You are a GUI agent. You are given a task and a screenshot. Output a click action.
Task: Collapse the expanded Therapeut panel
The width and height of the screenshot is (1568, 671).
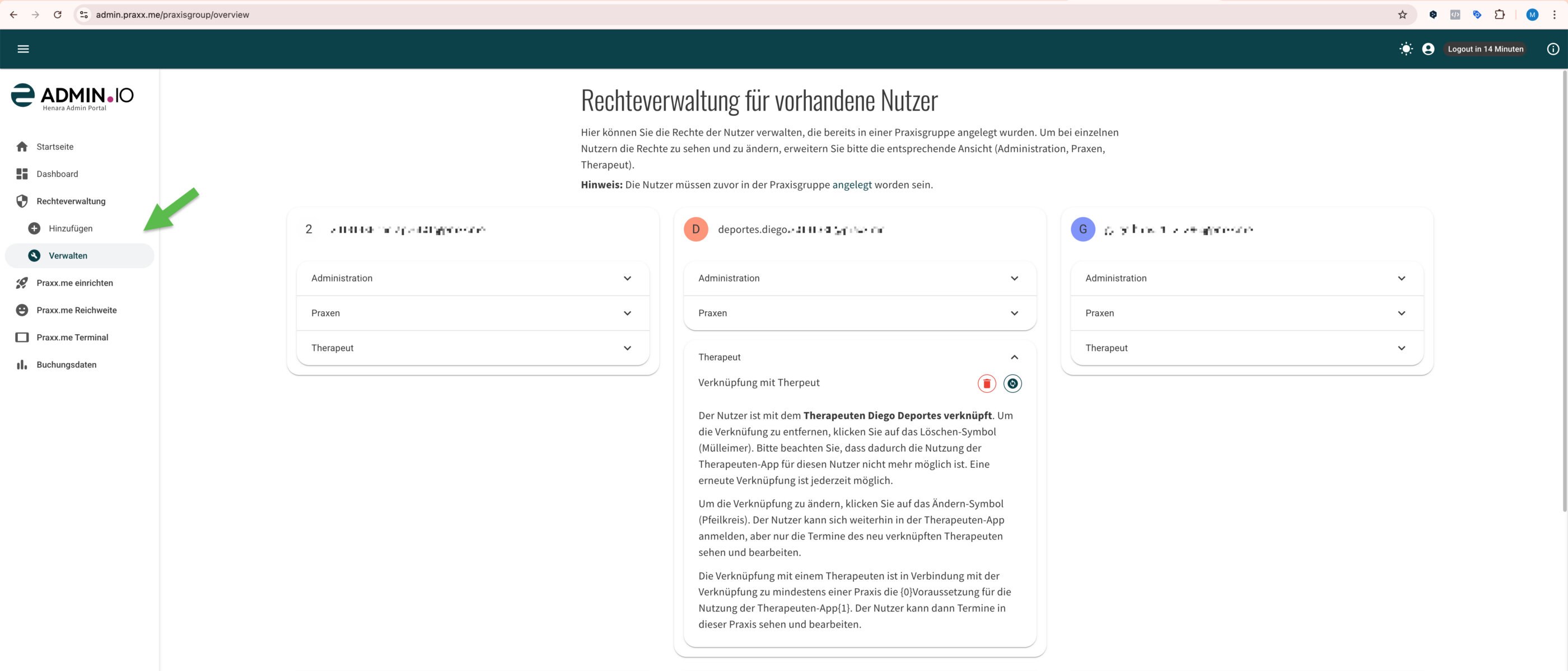point(1014,357)
